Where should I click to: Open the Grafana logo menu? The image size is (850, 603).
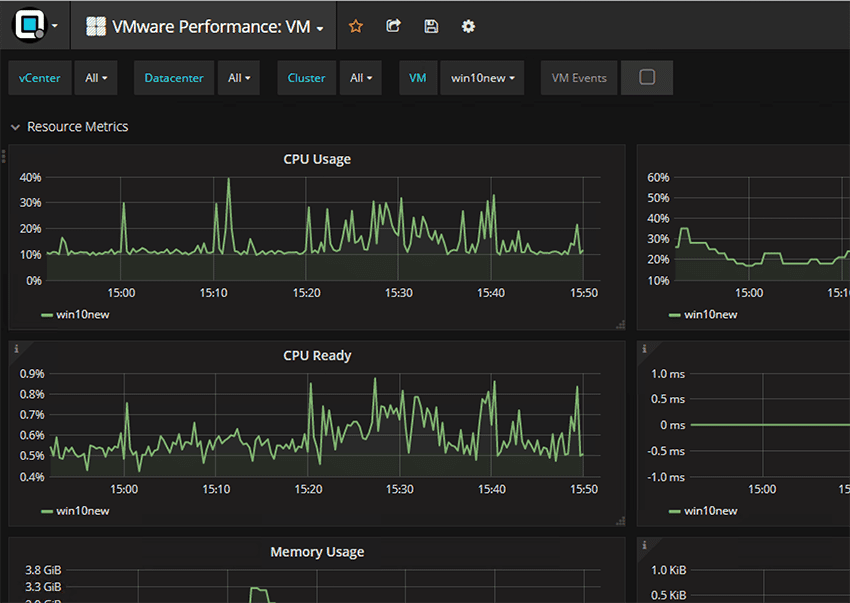(x=30, y=25)
